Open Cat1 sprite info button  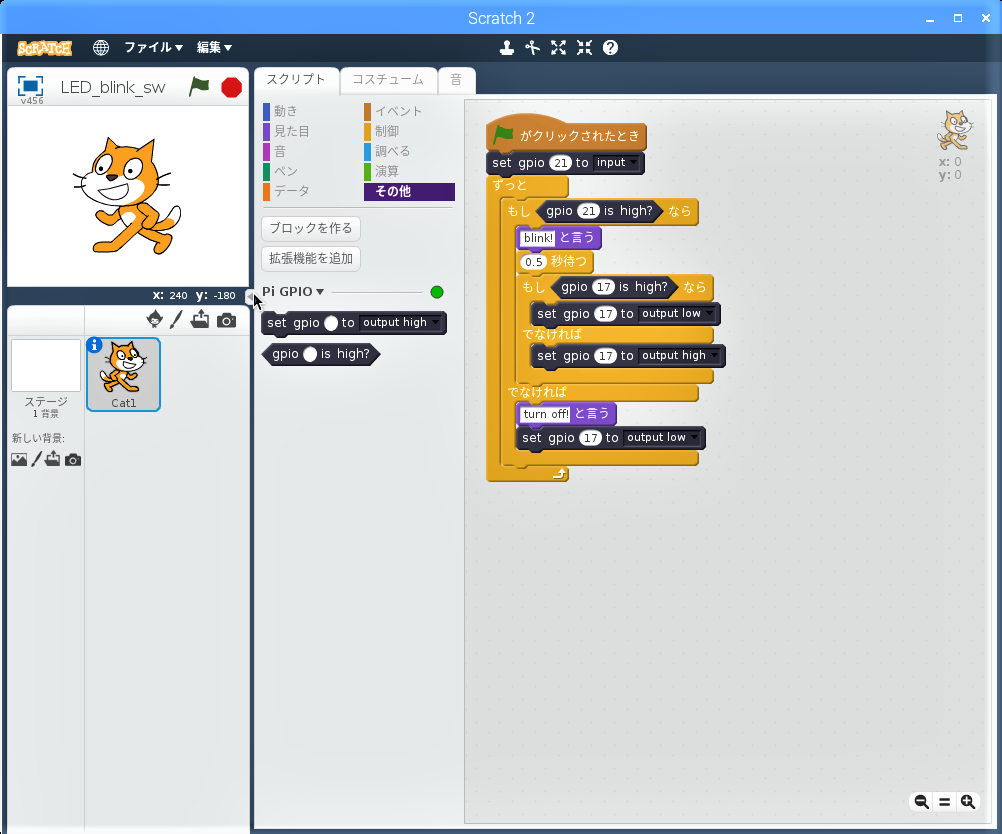(94, 345)
